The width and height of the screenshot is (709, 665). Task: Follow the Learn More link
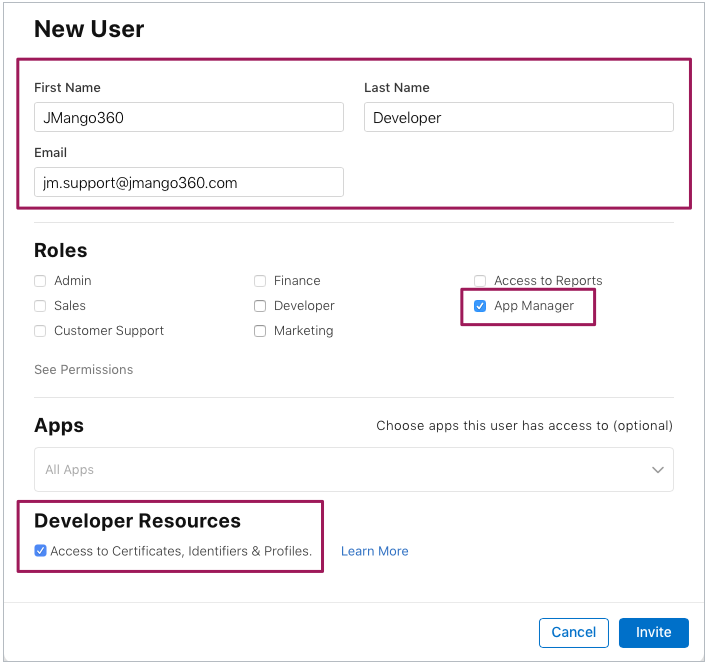click(374, 551)
